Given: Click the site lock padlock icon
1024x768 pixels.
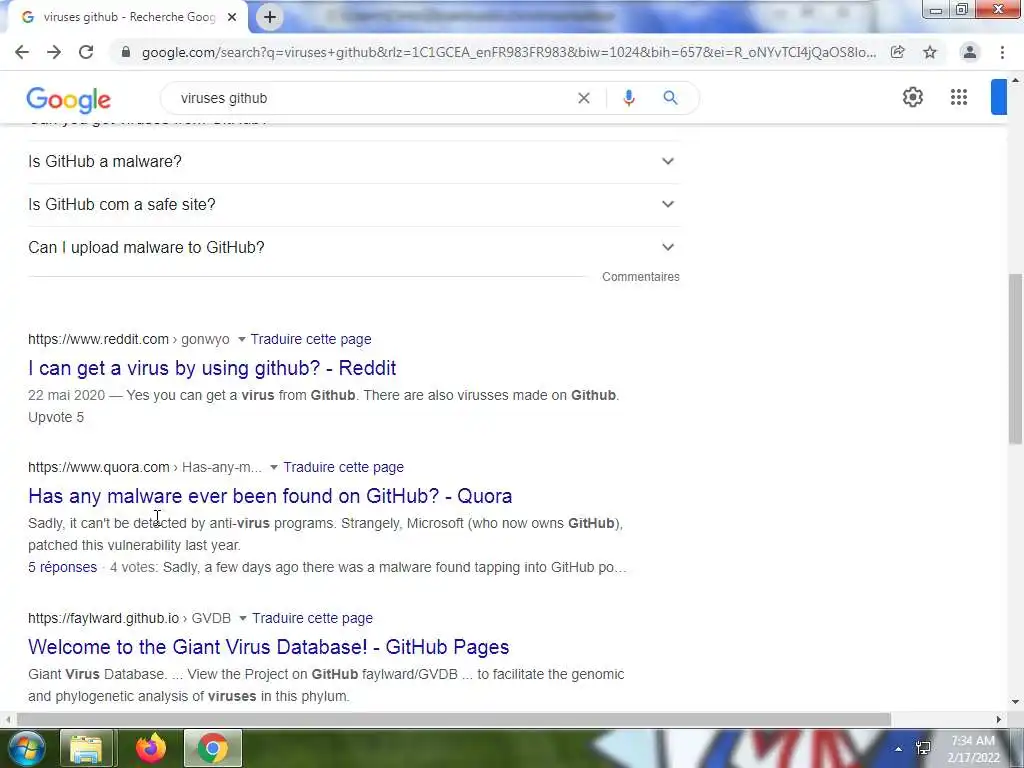Looking at the screenshot, I should pyautogui.click(x=126, y=52).
